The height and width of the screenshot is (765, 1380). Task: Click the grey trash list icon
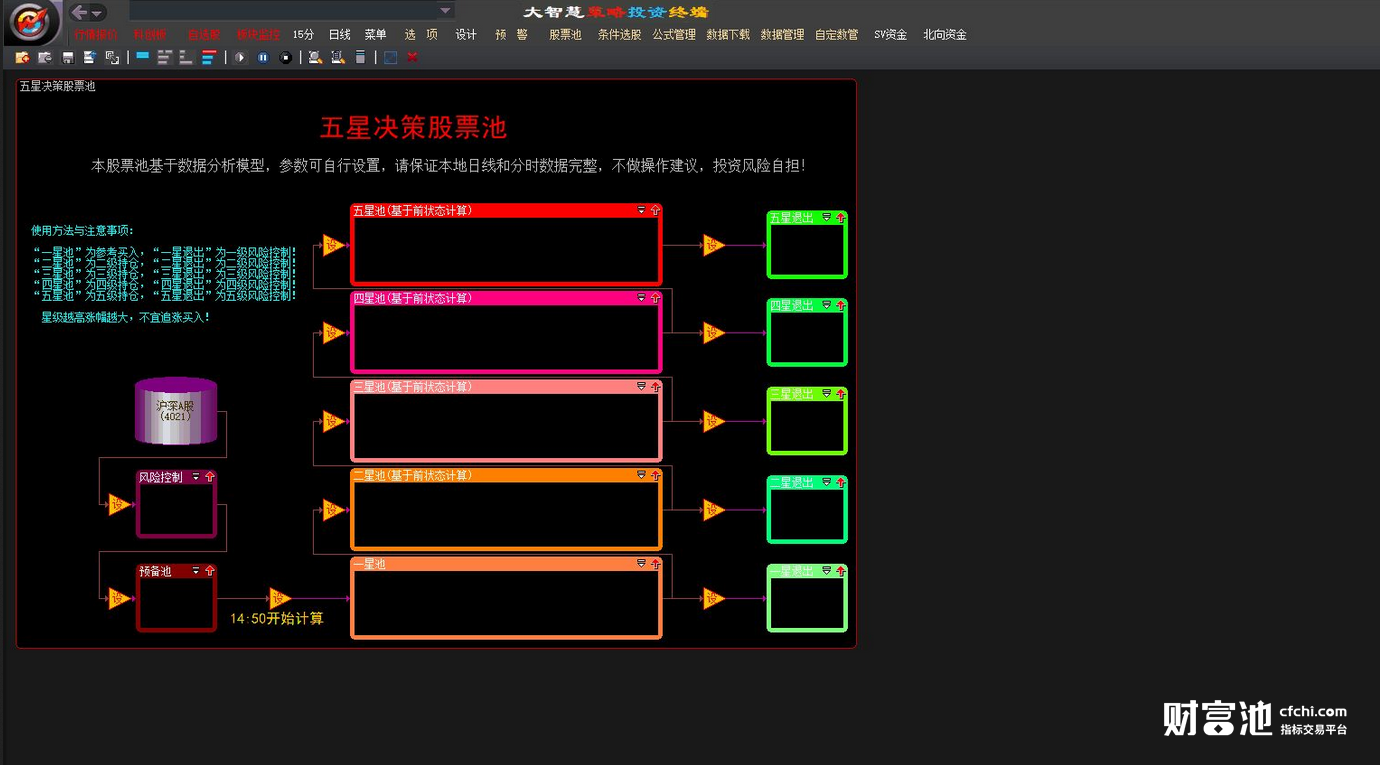point(361,58)
